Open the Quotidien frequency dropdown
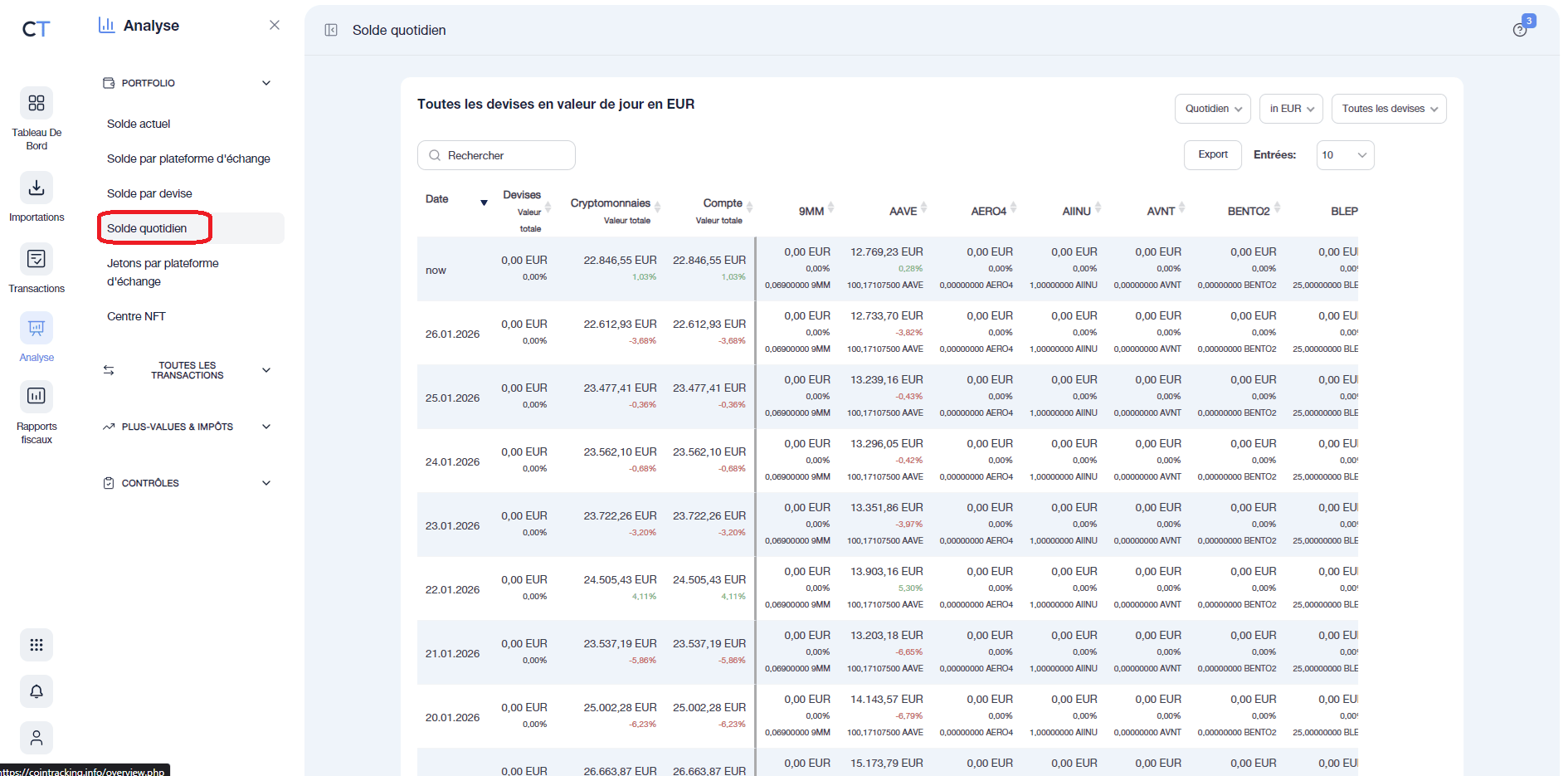Screen dimensions: 1568x776 pos(1212,108)
